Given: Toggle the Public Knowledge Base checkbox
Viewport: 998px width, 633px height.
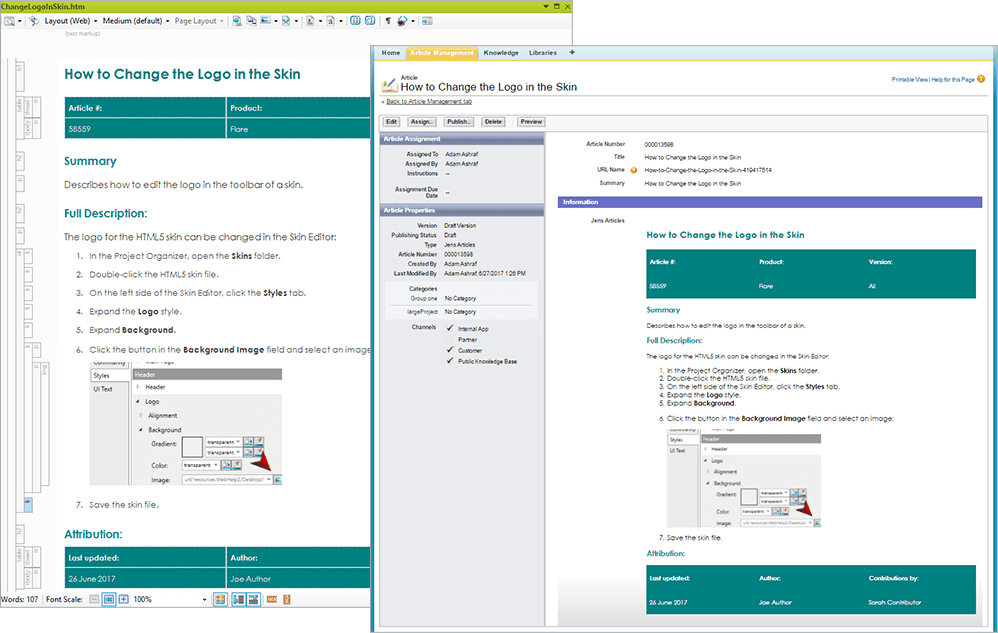Looking at the screenshot, I should (450, 361).
